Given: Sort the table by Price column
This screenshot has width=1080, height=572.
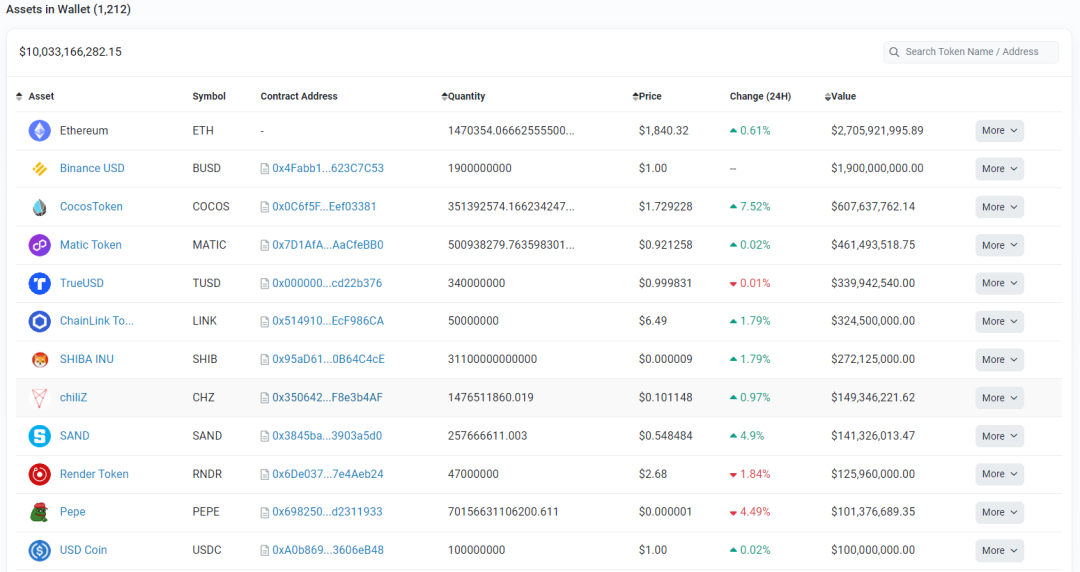Looking at the screenshot, I should (647, 96).
